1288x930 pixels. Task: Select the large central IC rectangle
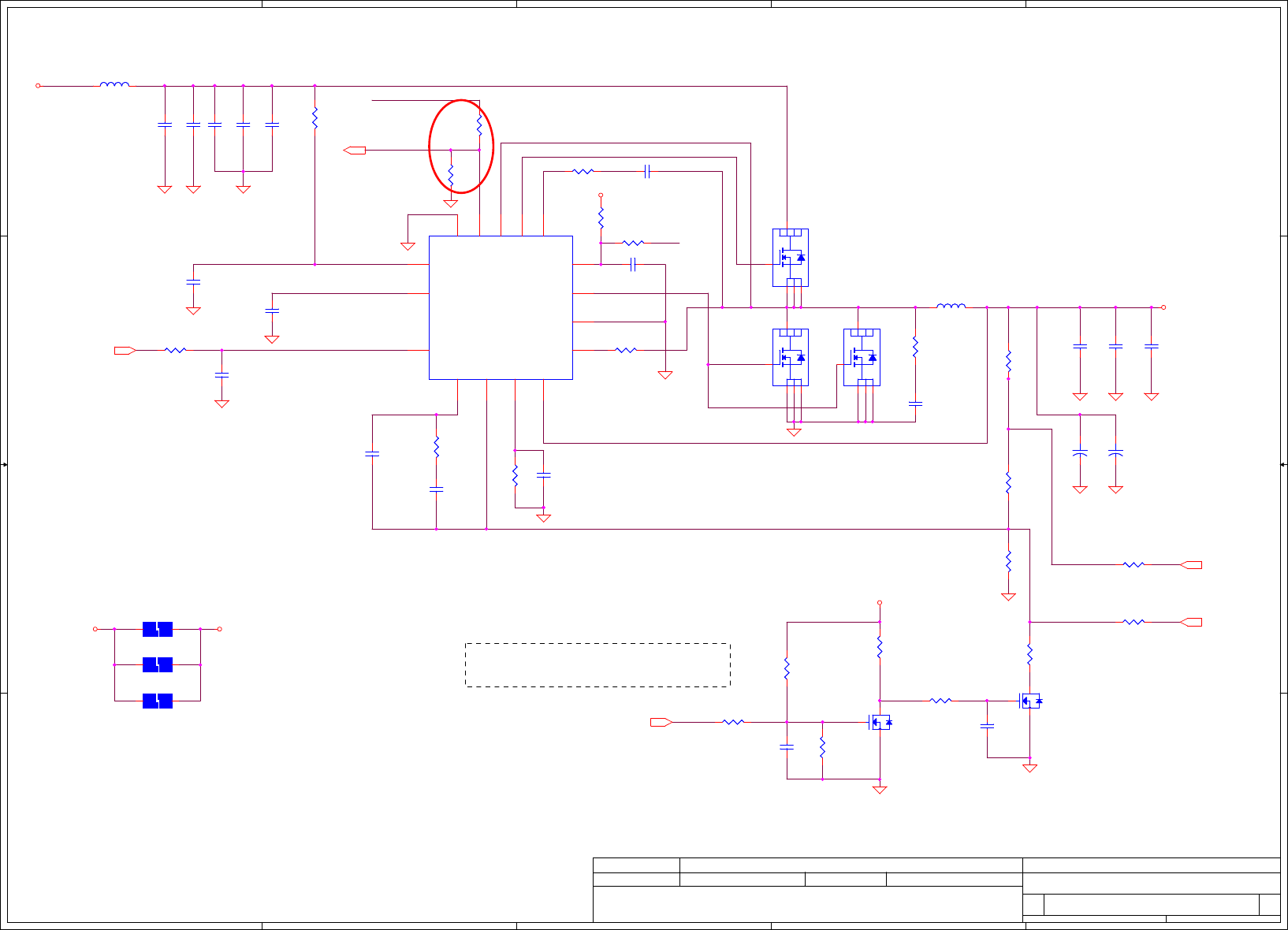coord(501,307)
